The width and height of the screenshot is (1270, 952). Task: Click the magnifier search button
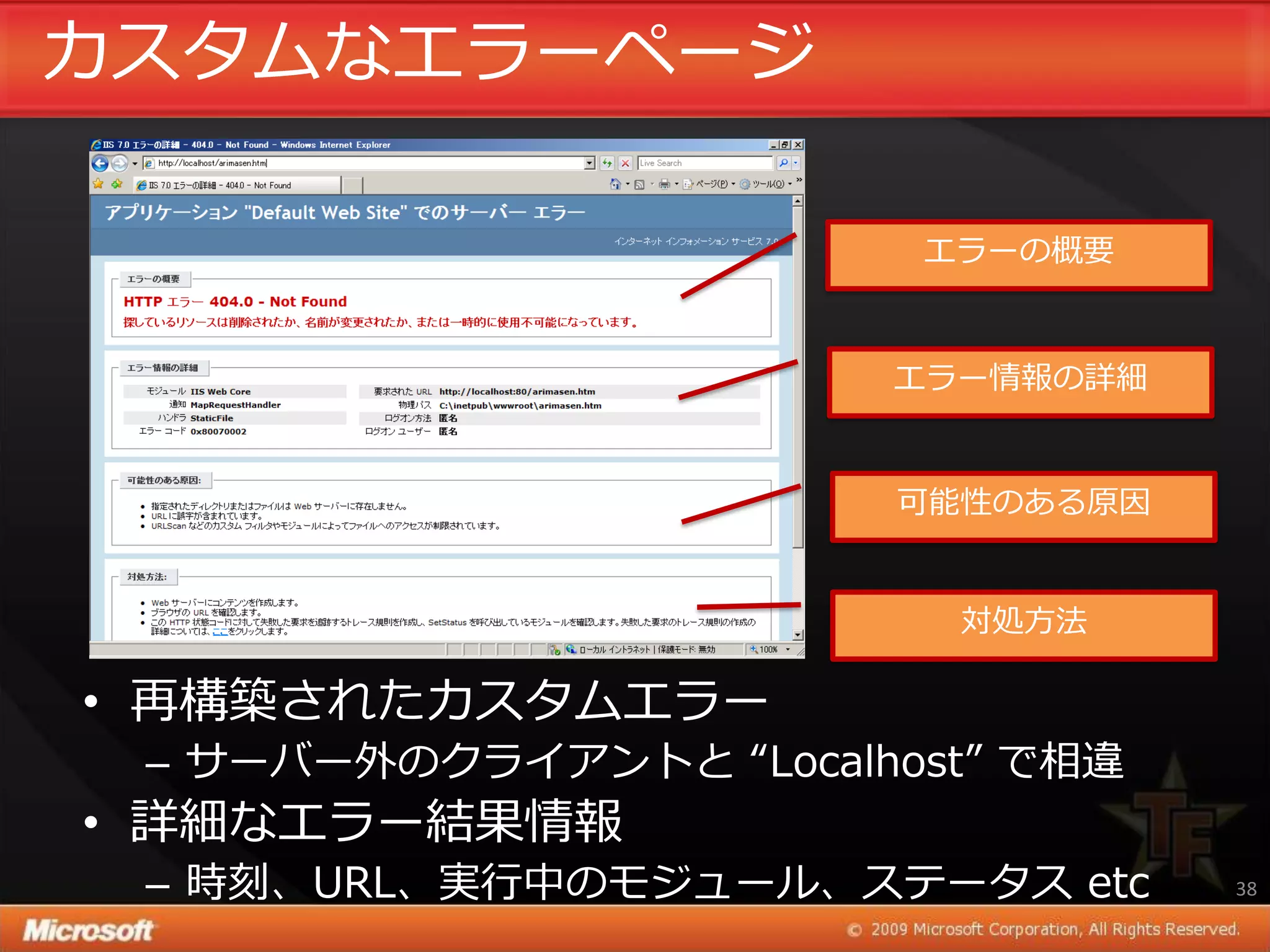click(x=784, y=164)
